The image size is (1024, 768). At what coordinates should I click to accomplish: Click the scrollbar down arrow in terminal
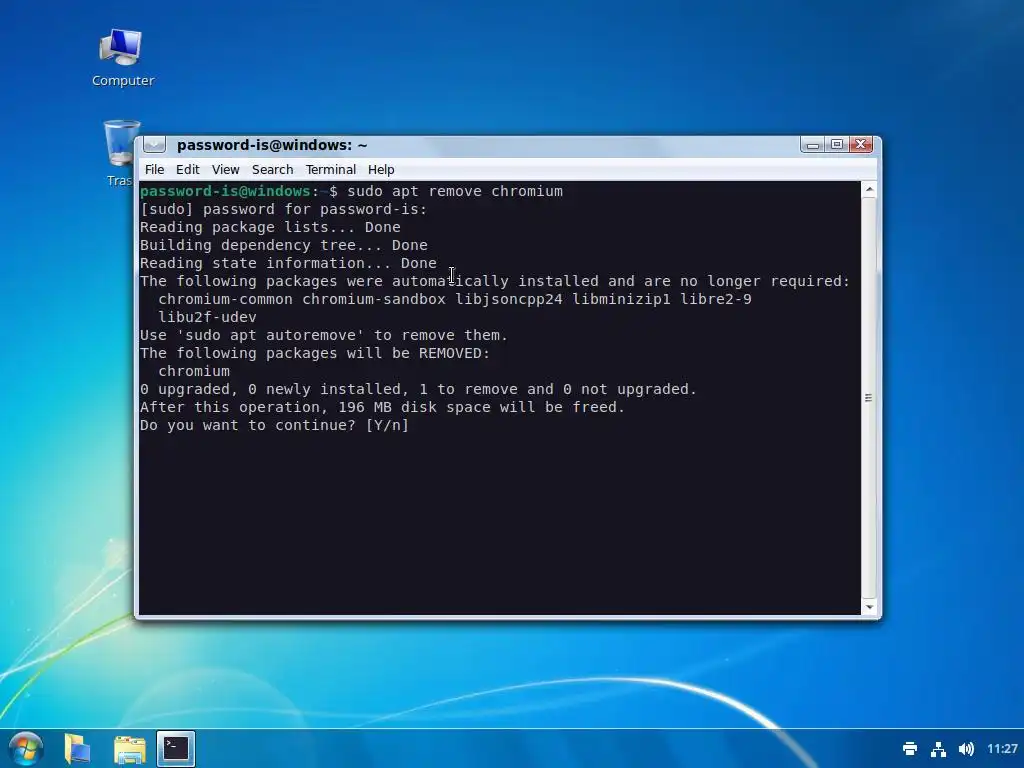pos(869,607)
